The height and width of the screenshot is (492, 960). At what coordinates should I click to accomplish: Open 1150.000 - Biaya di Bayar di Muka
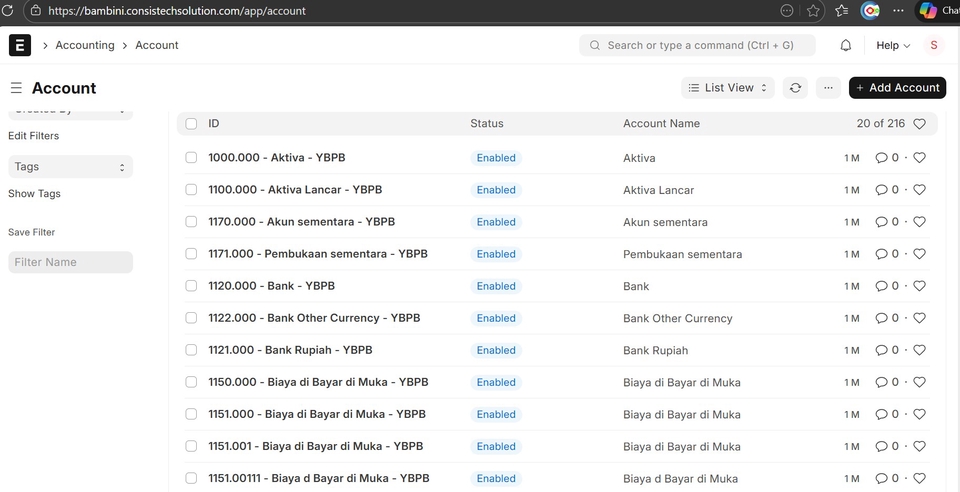[x=318, y=382]
